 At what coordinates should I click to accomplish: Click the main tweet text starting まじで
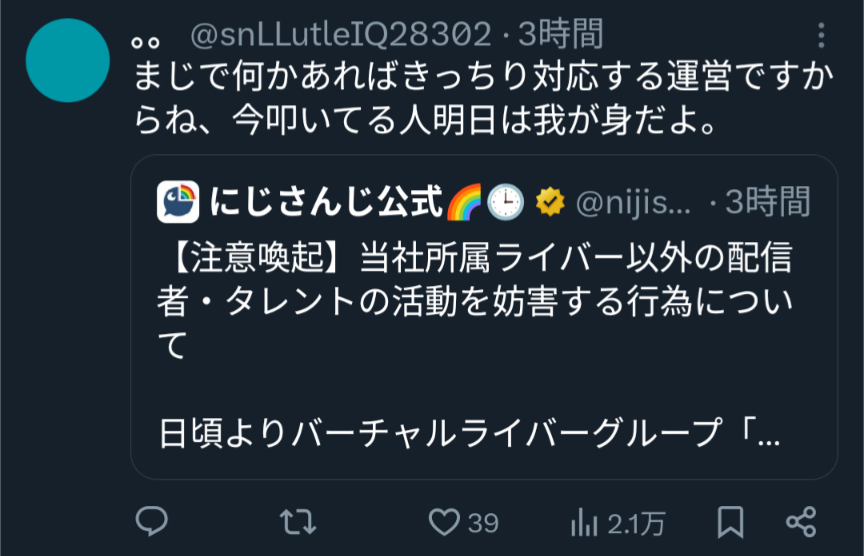(x=483, y=98)
